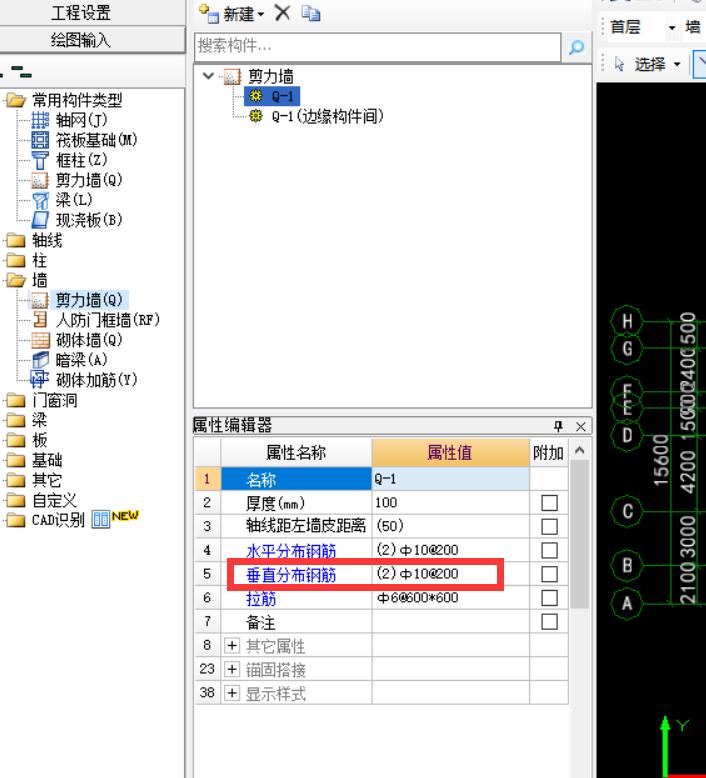
Task: Click the 属性名称 column header
Action: [x=296, y=453]
